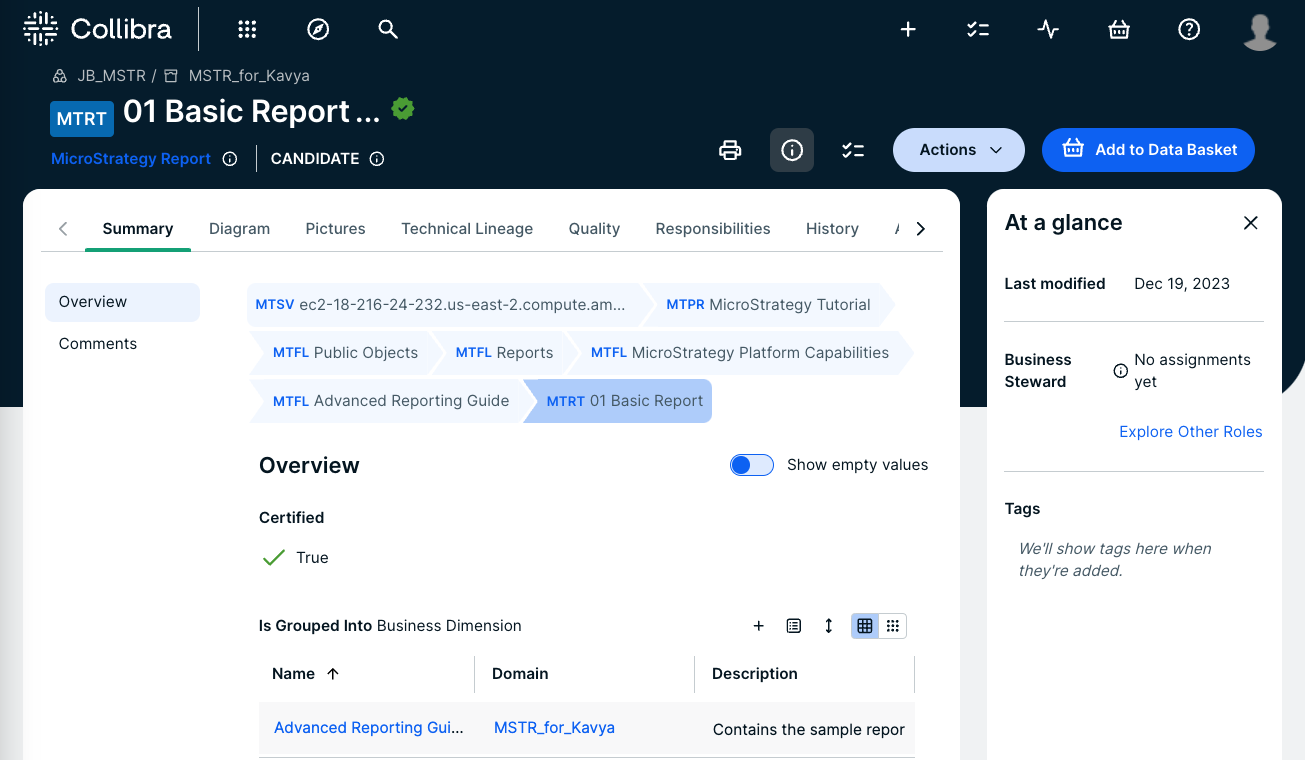This screenshot has width=1305, height=760.
Task: Follow the Explore Other Roles link
Action: [x=1190, y=432]
